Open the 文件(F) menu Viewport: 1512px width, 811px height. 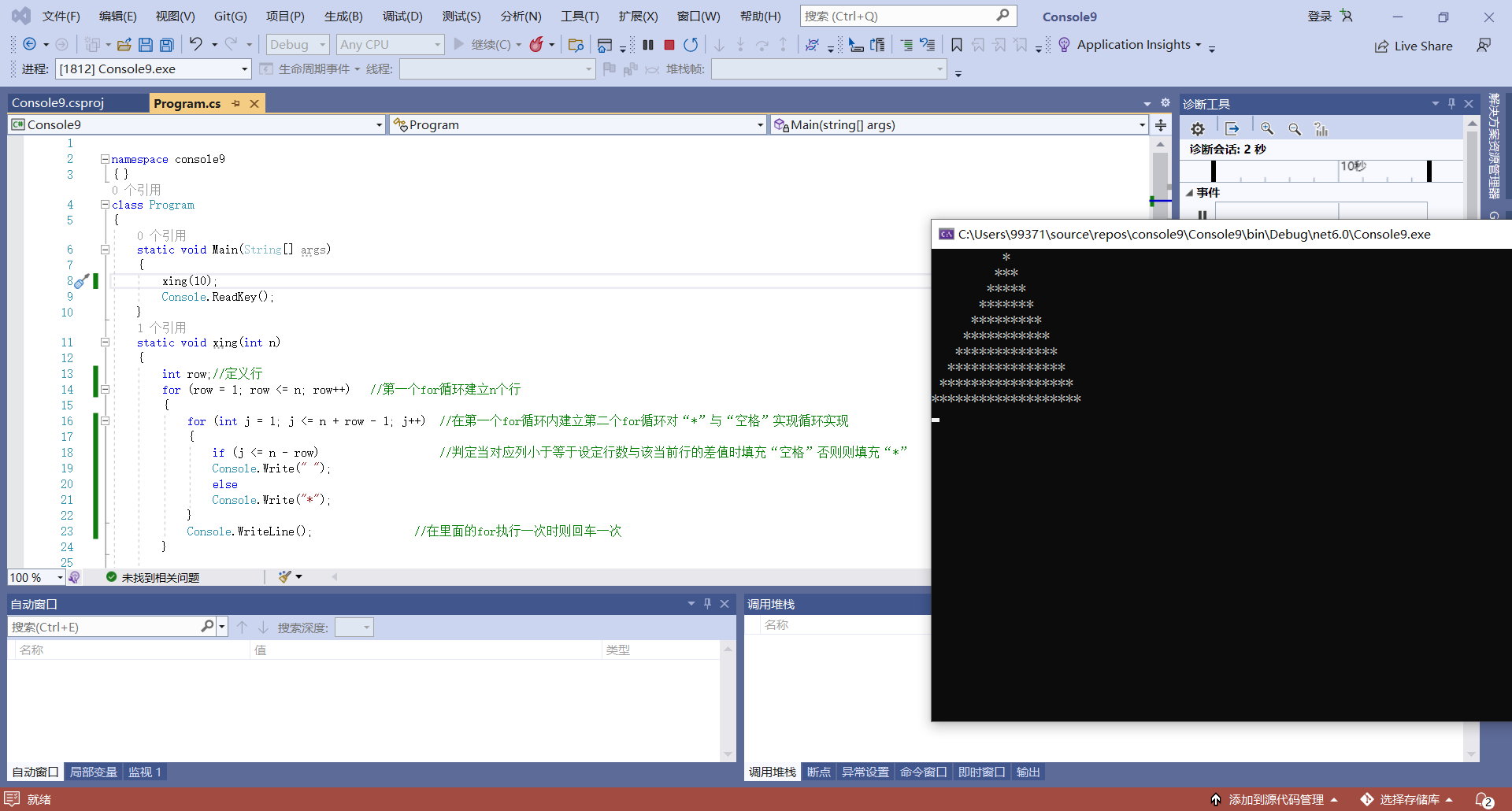click(x=61, y=16)
